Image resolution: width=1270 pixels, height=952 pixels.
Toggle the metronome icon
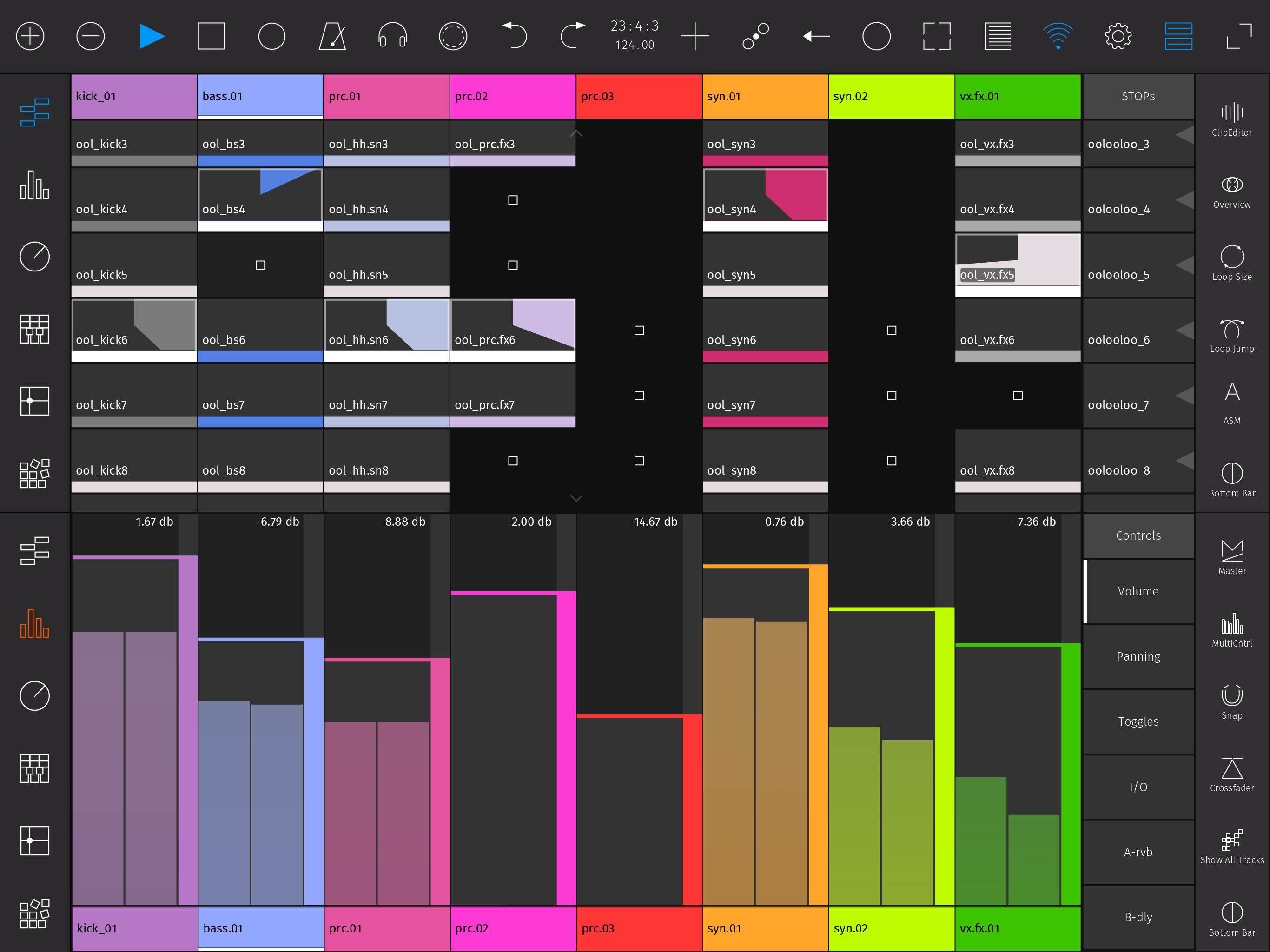tap(332, 36)
